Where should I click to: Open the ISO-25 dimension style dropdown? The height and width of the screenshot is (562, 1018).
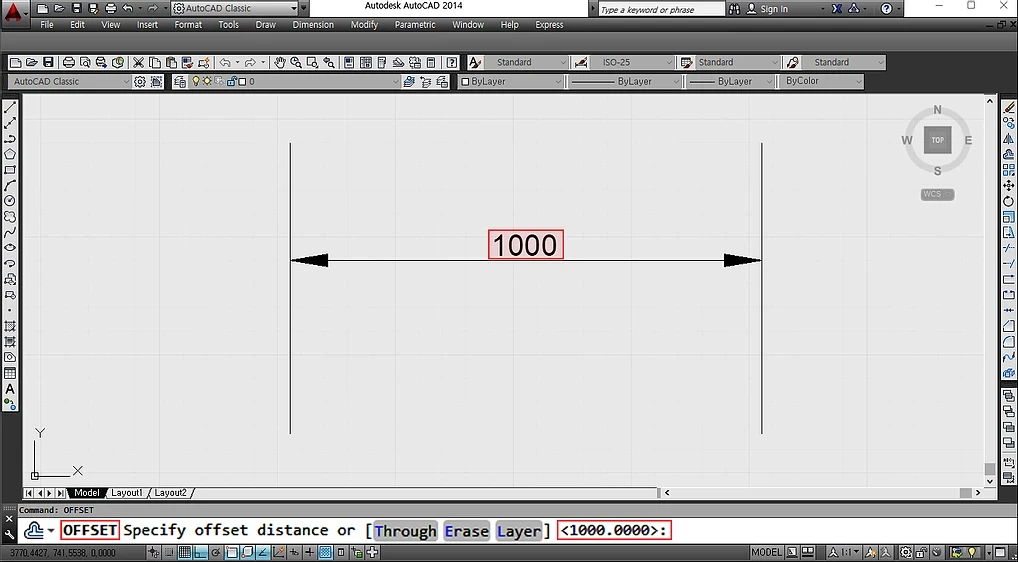(633, 62)
